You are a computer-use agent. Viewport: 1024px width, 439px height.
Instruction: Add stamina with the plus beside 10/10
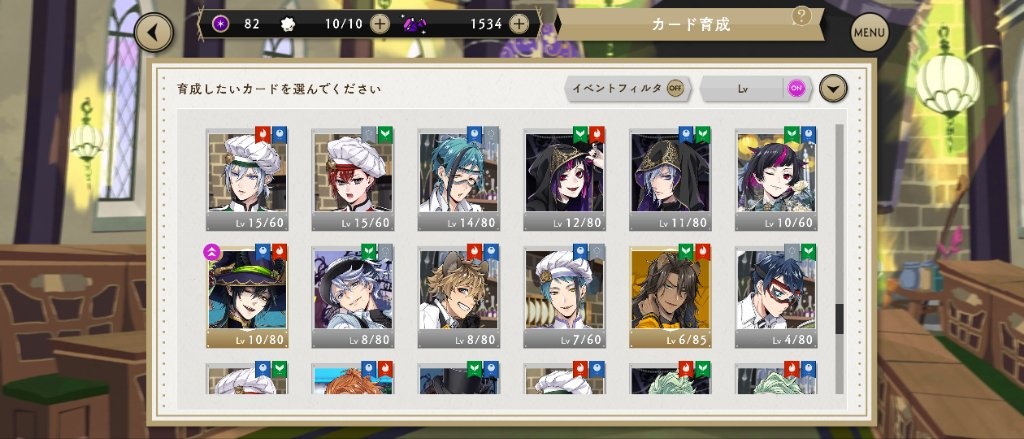pyautogui.click(x=379, y=24)
